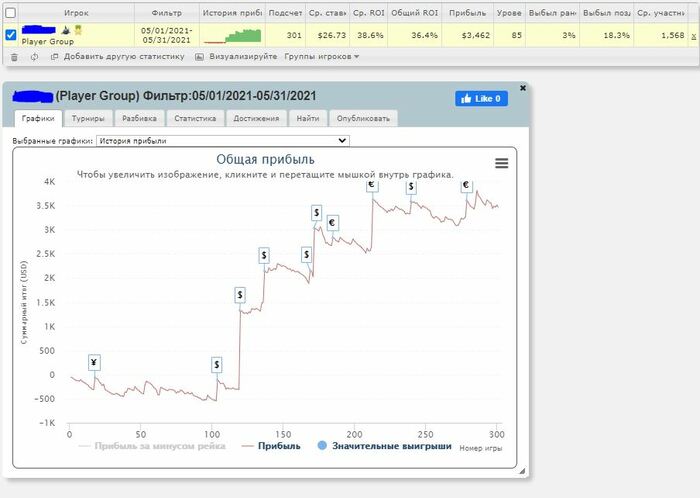Click the resize grip icon at chart corner
The width and height of the screenshot is (700, 498).
coord(522,470)
